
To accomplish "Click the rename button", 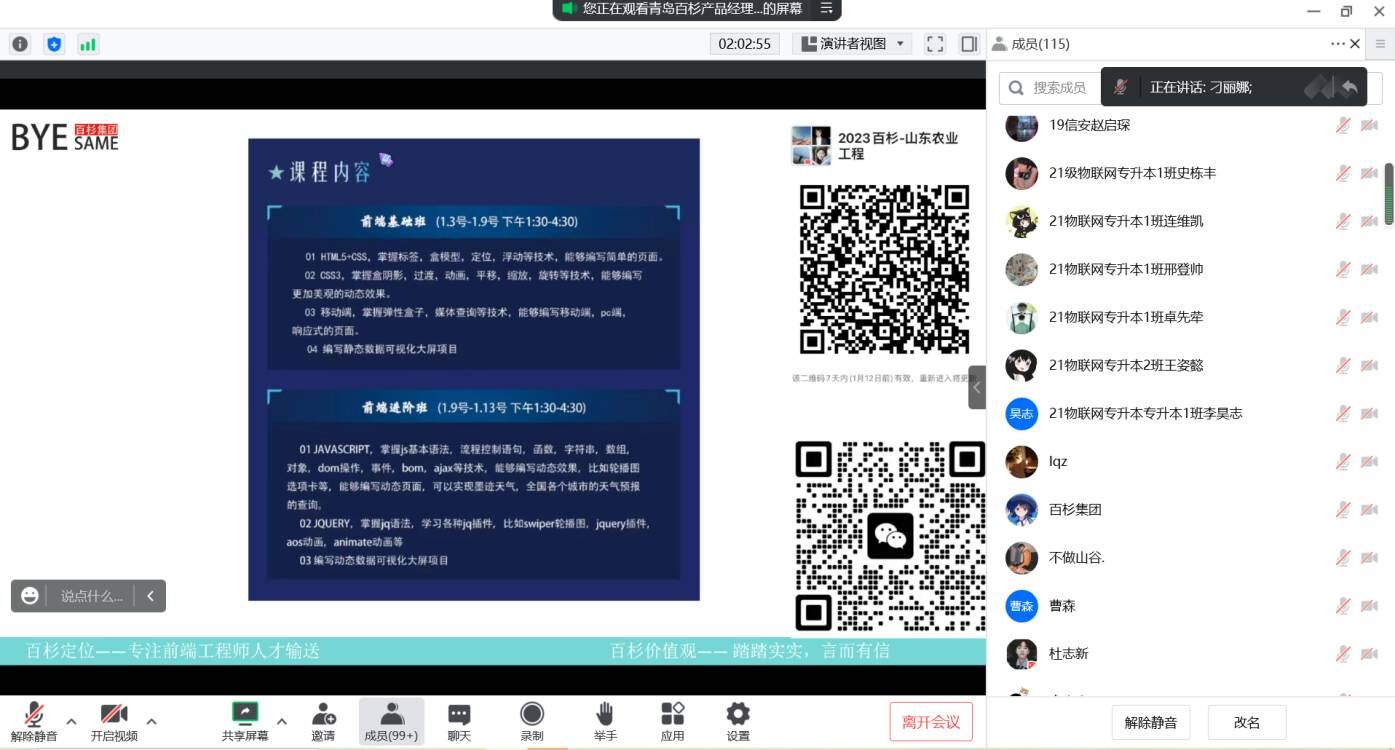I will 1246,722.
